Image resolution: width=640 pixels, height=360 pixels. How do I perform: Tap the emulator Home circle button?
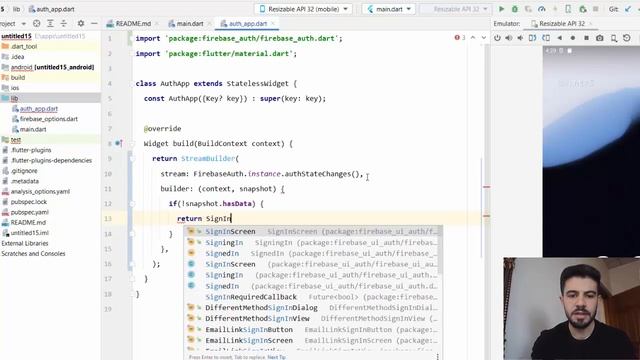tap(573, 38)
